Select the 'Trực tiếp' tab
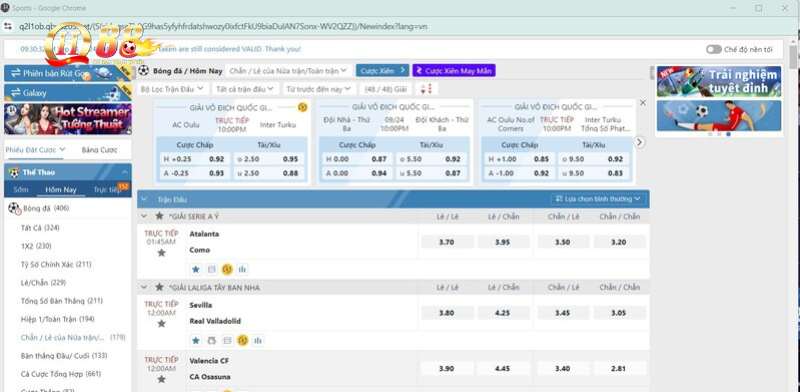The height and width of the screenshot is (392, 800). pos(106,189)
